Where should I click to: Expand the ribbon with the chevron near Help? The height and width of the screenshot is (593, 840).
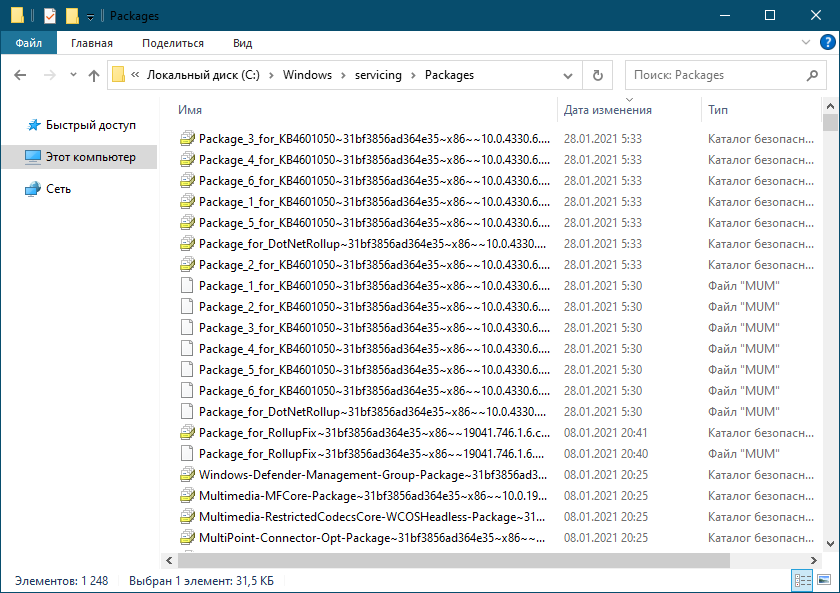point(805,42)
